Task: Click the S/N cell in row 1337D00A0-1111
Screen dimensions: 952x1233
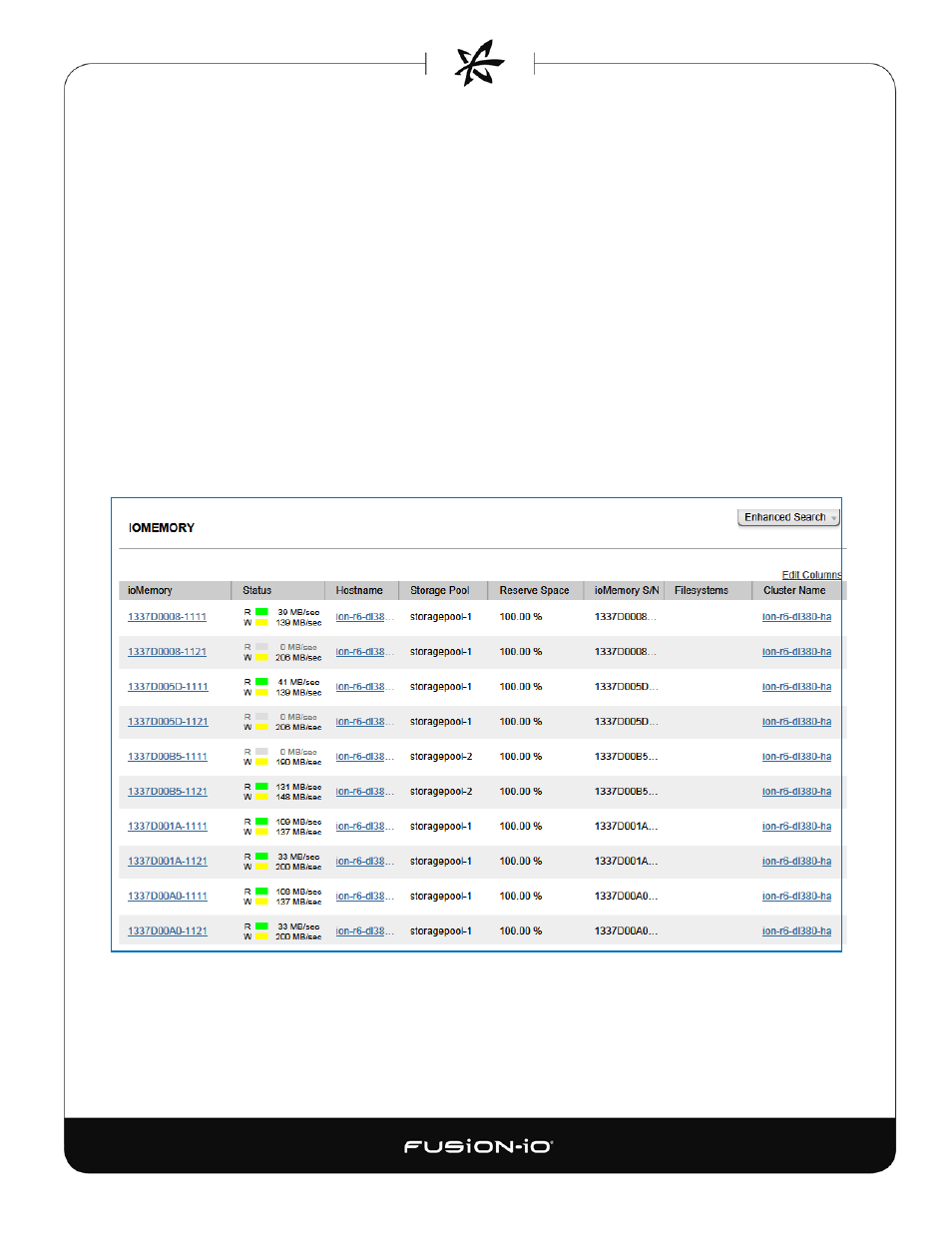Action: click(626, 897)
